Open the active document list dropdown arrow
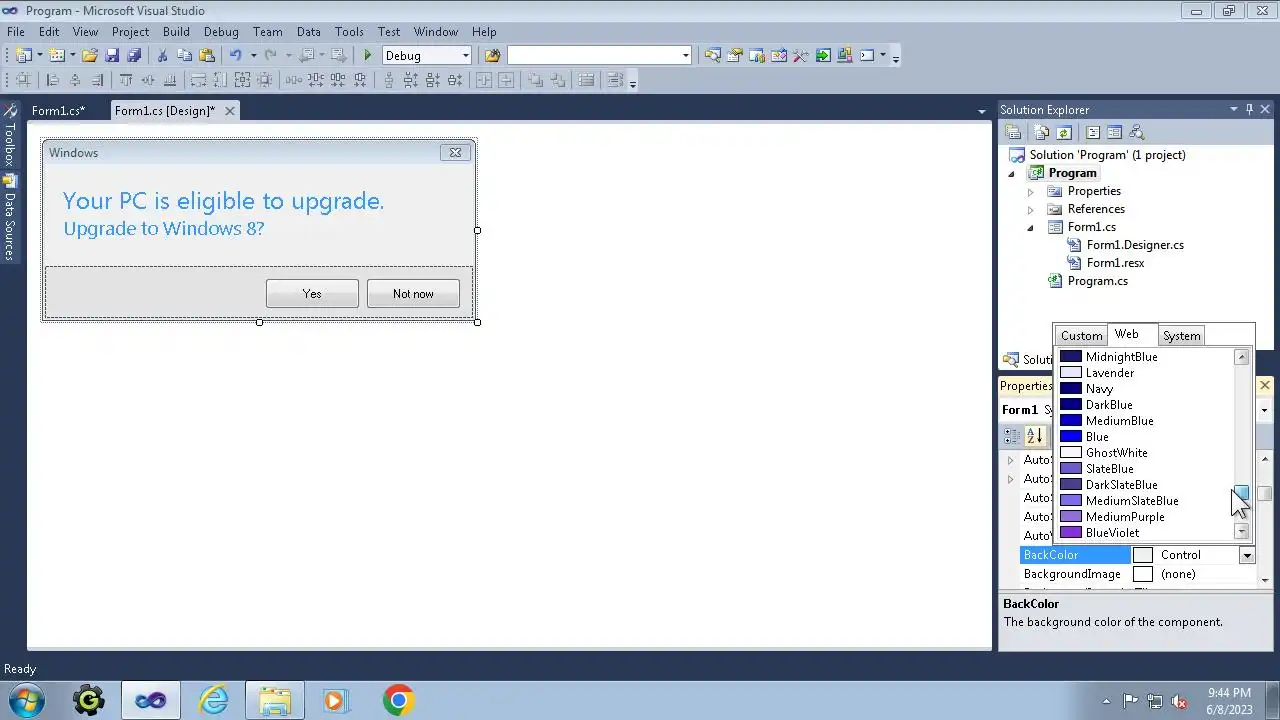The width and height of the screenshot is (1280, 720). (x=982, y=111)
